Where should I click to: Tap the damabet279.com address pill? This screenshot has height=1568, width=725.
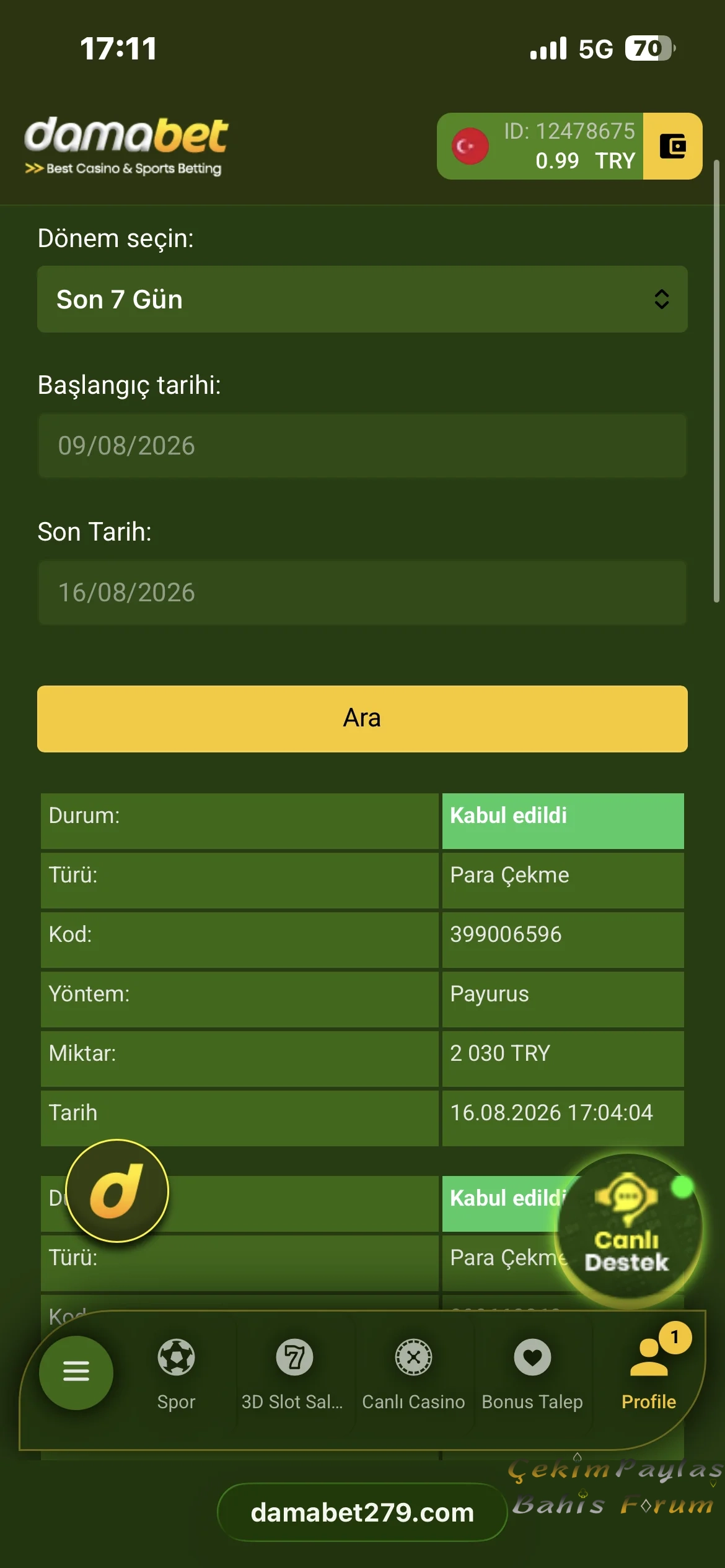pyautogui.click(x=362, y=1512)
